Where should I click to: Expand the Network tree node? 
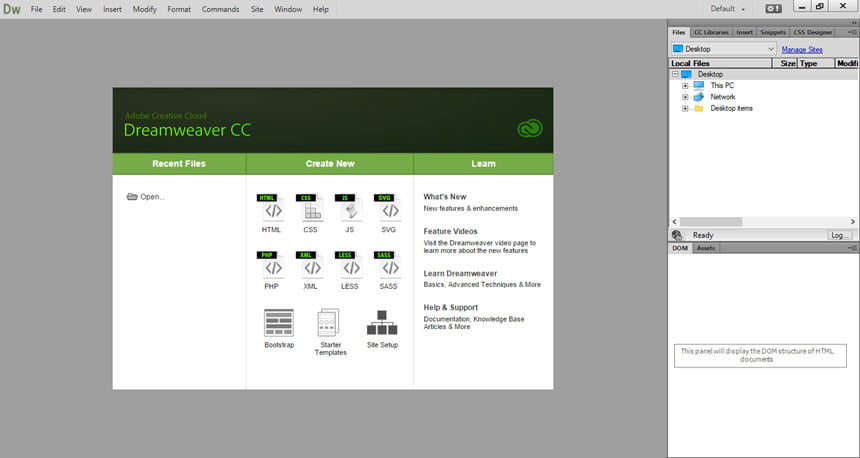coord(685,97)
